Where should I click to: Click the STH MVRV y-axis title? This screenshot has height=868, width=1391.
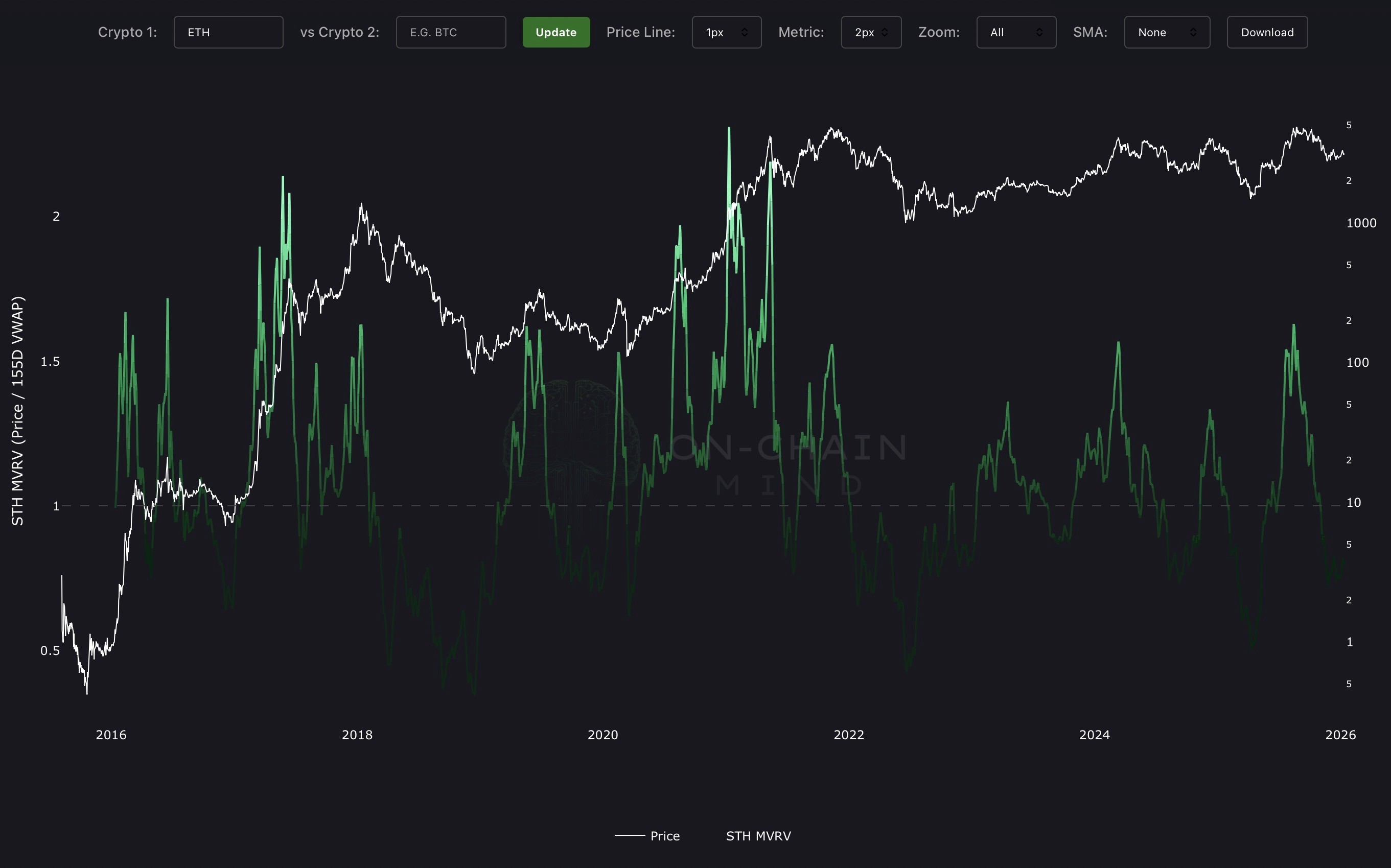18,410
